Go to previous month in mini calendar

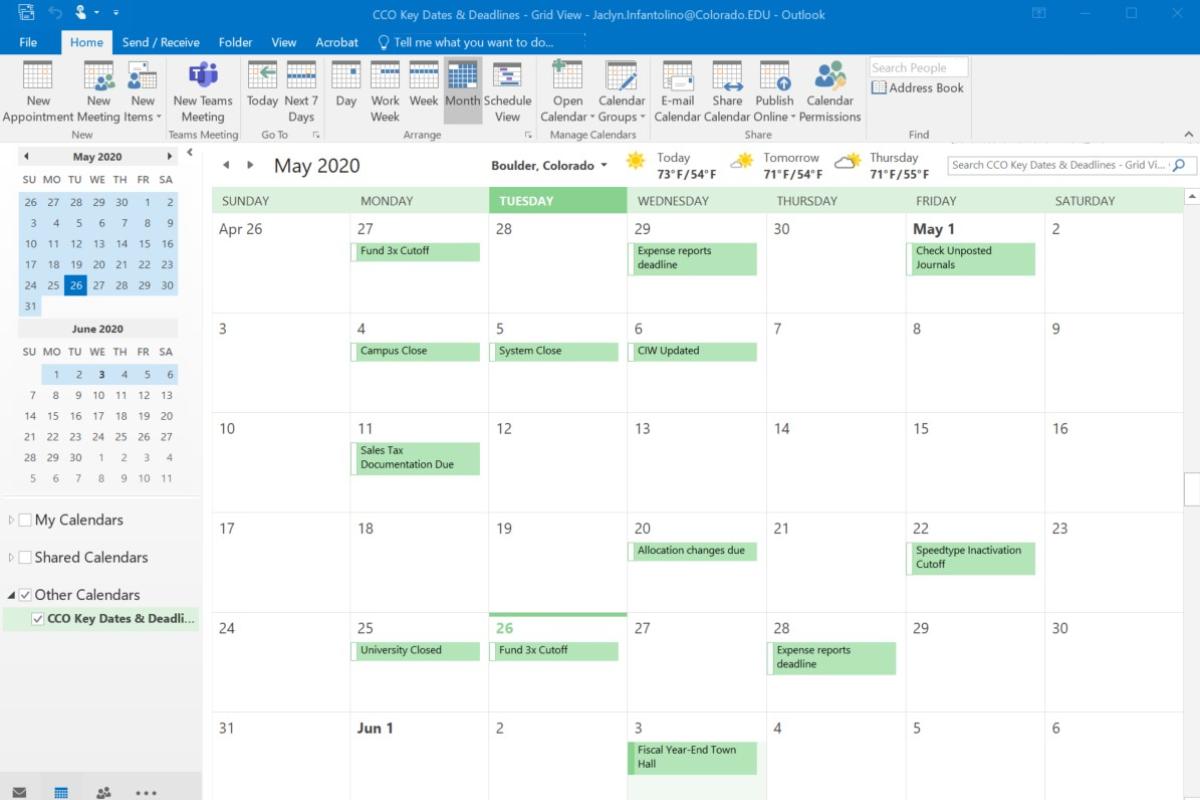[26, 156]
